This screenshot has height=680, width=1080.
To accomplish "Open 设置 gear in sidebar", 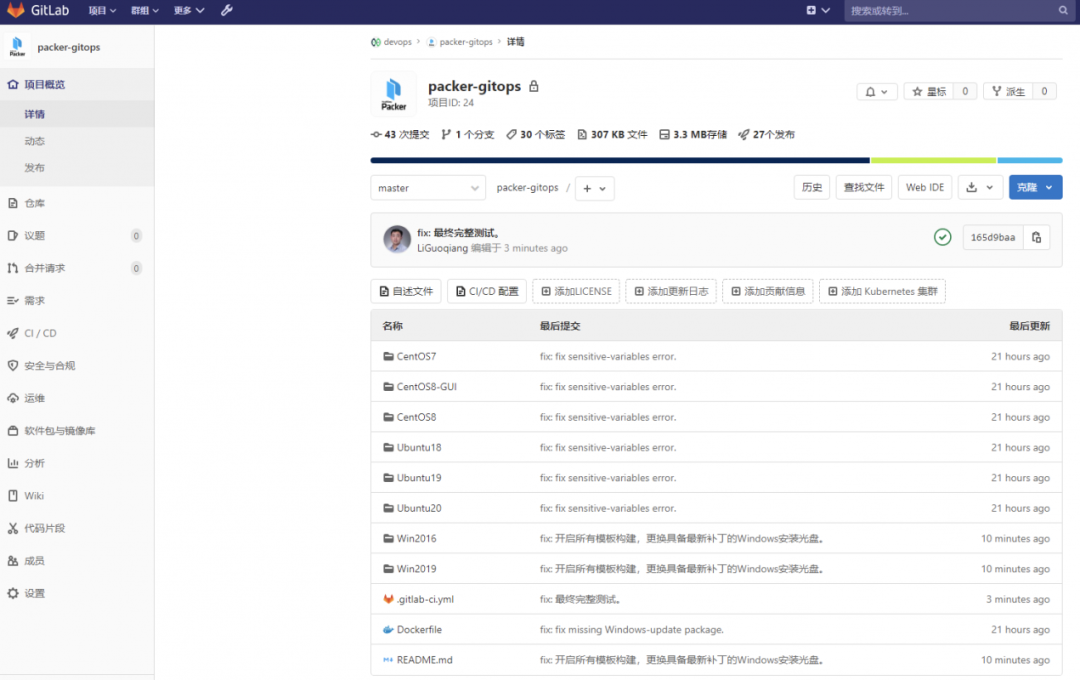I will [34, 593].
